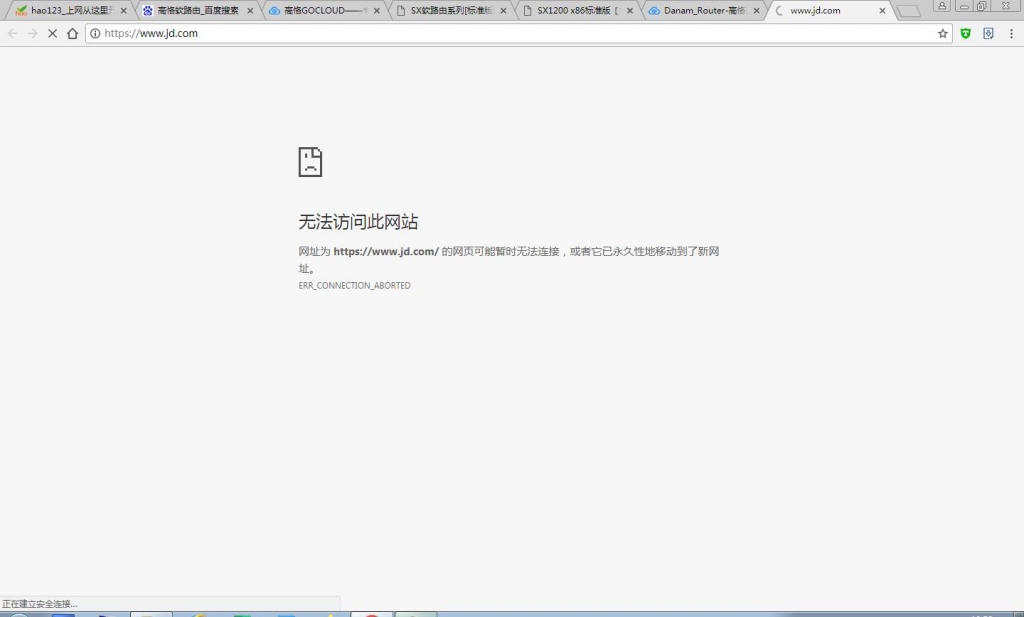Screen dimensions: 1024x617
Task: Close the Danam_Router tab
Action: point(757,10)
